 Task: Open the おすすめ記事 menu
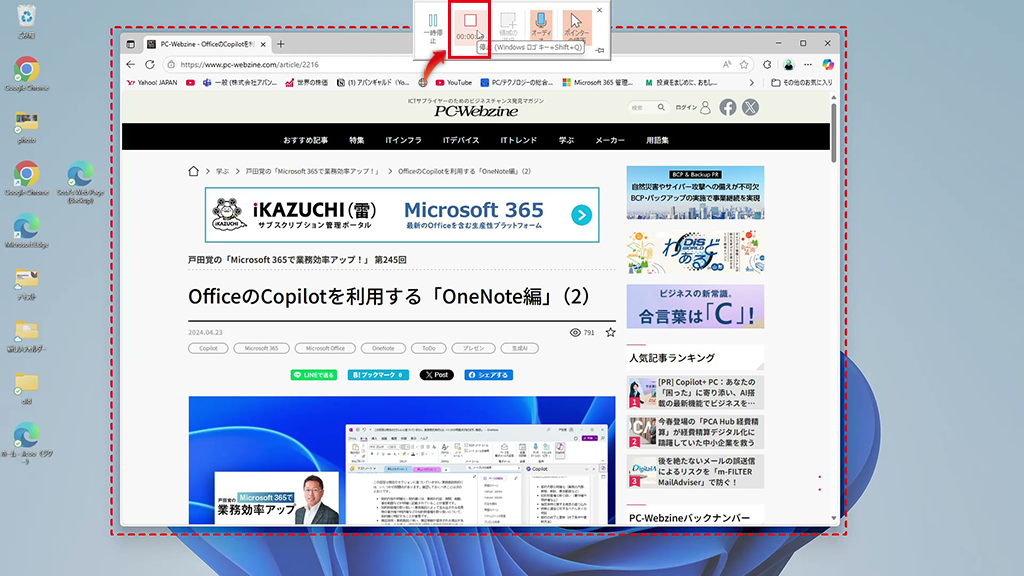[306, 140]
